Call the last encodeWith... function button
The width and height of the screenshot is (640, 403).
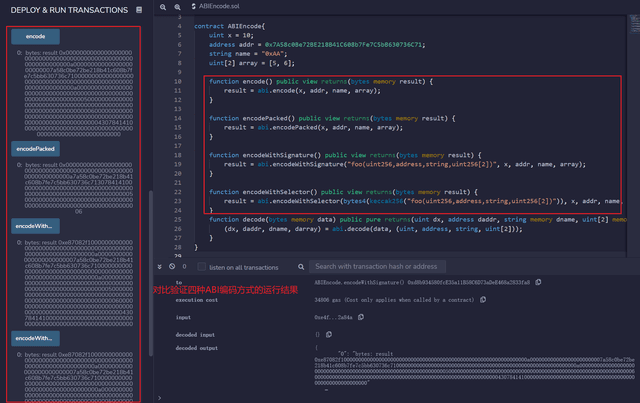(35, 339)
